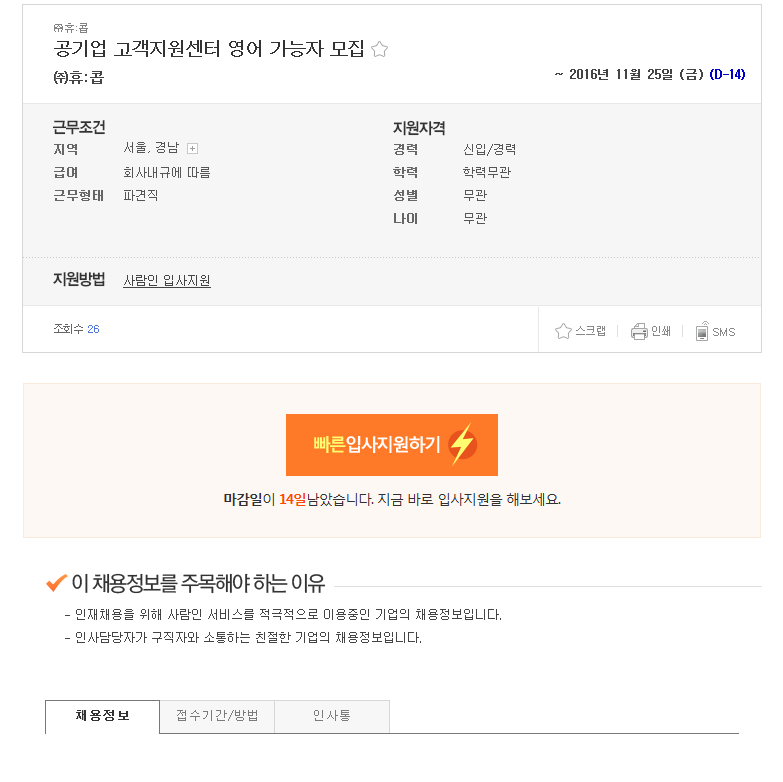This screenshot has width=783, height=782.
Task: Click the 스크랩 text label
Action: click(590, 331)
